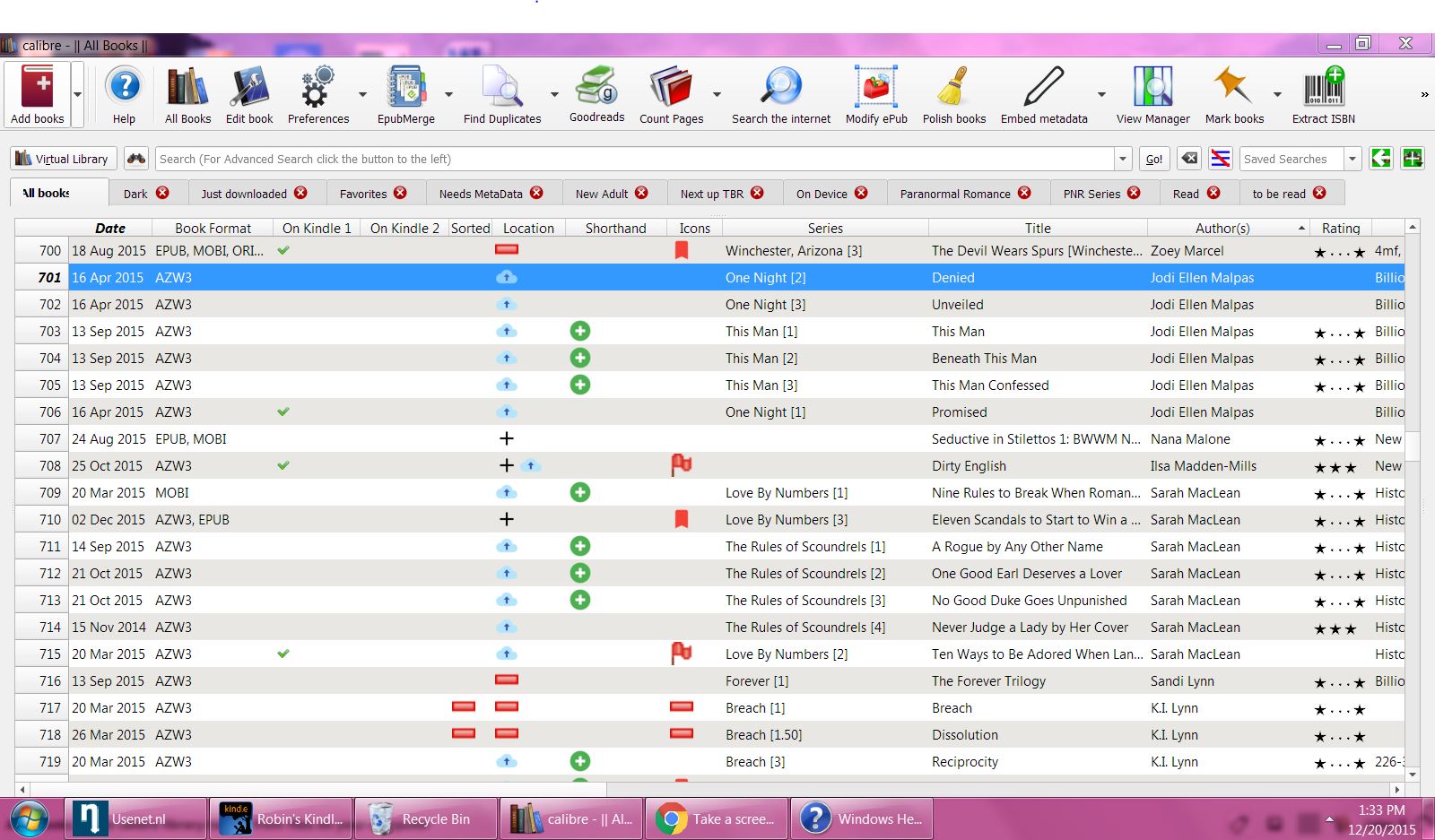The width and height of the screenshot is (1435, 840).
Task: Sort by the Series column header
Action: (x=825, y=228)
